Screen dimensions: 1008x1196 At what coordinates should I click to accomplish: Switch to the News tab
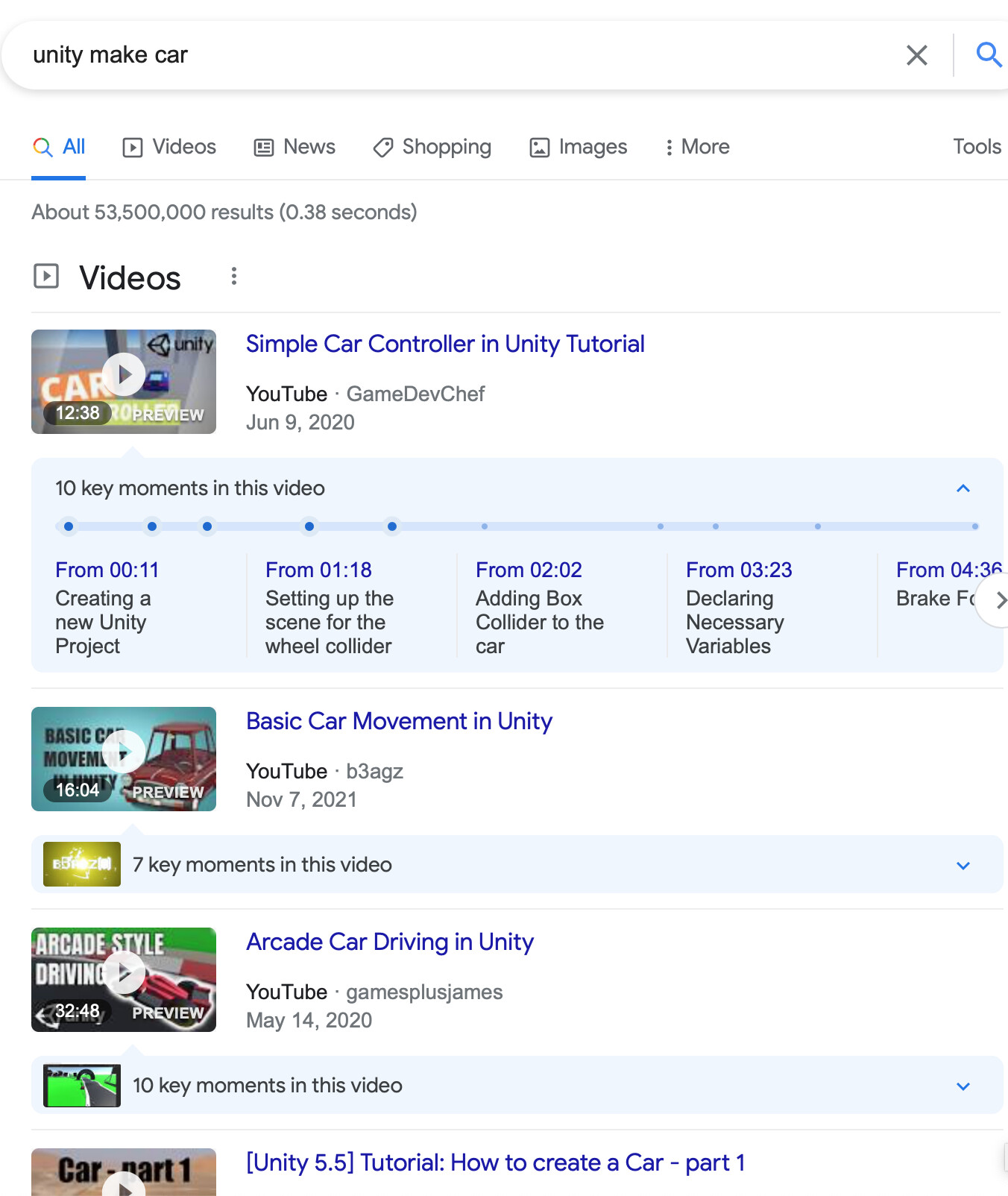click(x=294, y=147)
